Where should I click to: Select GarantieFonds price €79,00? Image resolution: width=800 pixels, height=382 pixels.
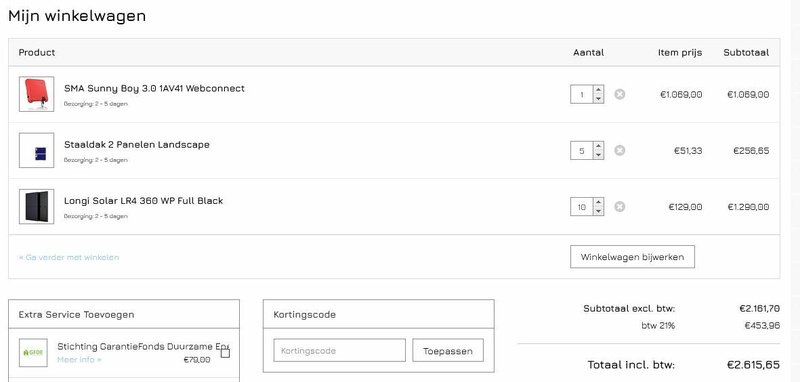click(196, 360)
